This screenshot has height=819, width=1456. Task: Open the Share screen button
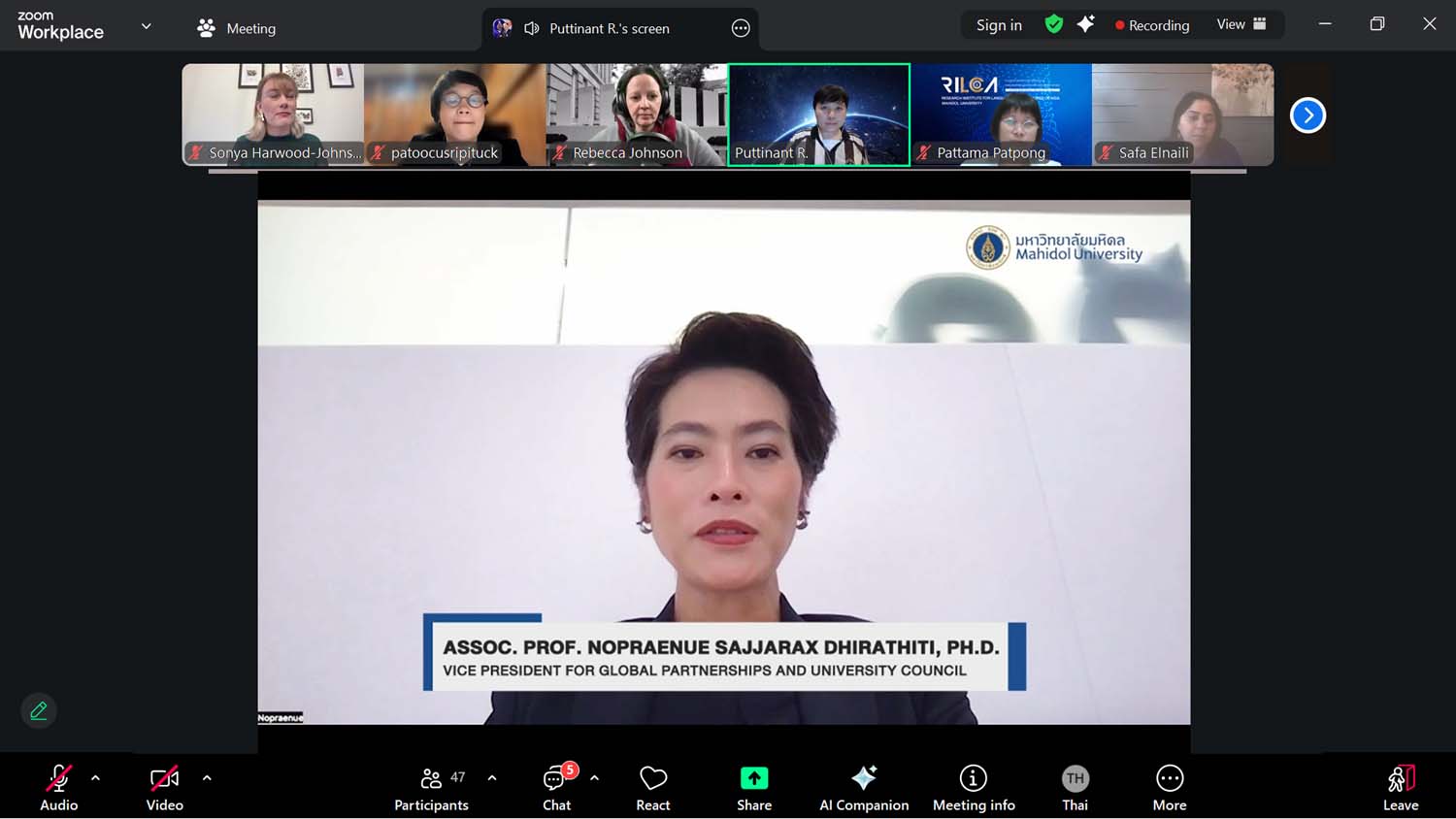pos(753,787)
